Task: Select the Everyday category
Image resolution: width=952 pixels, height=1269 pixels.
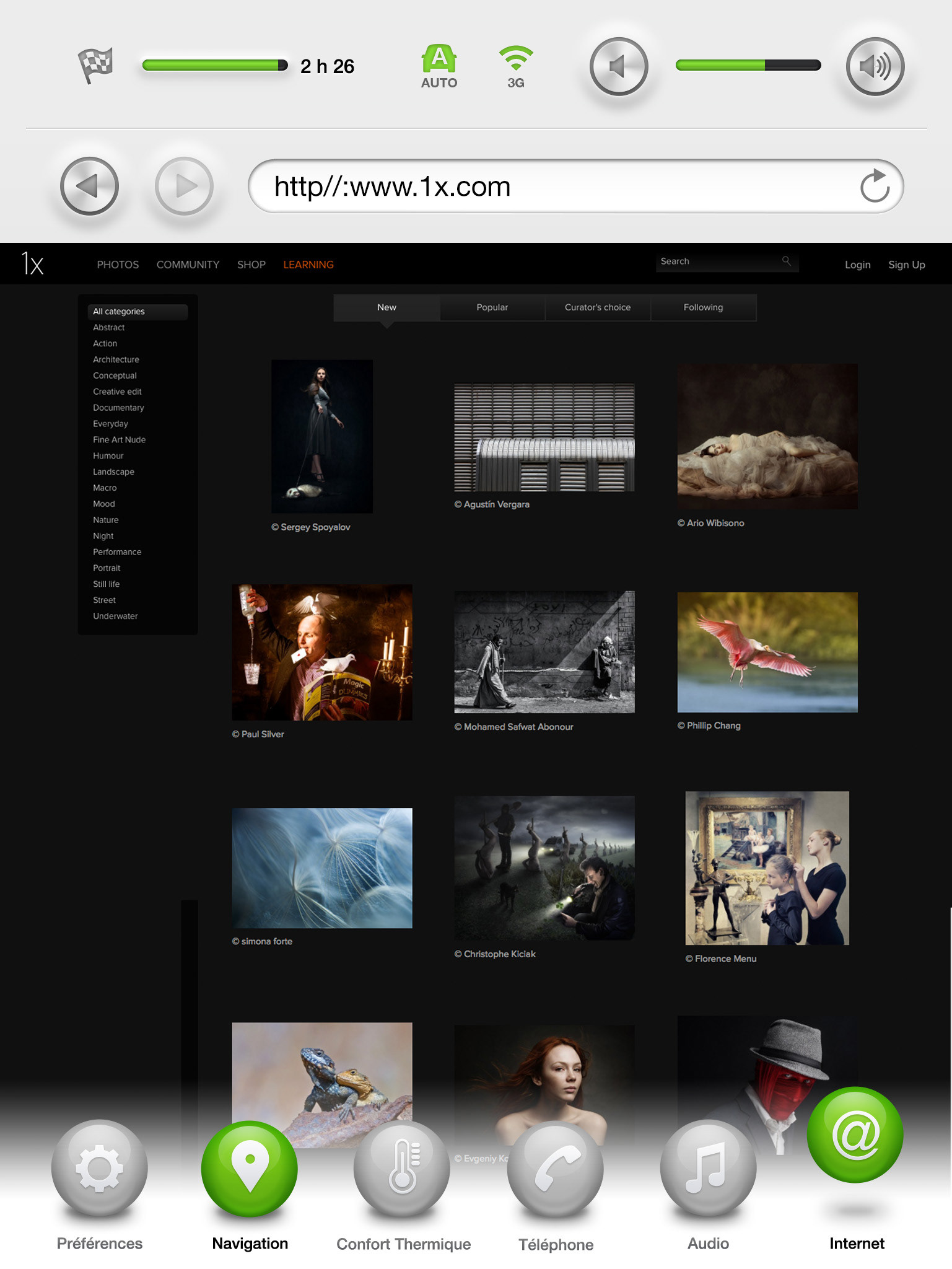Action: [x=110, y=424]
